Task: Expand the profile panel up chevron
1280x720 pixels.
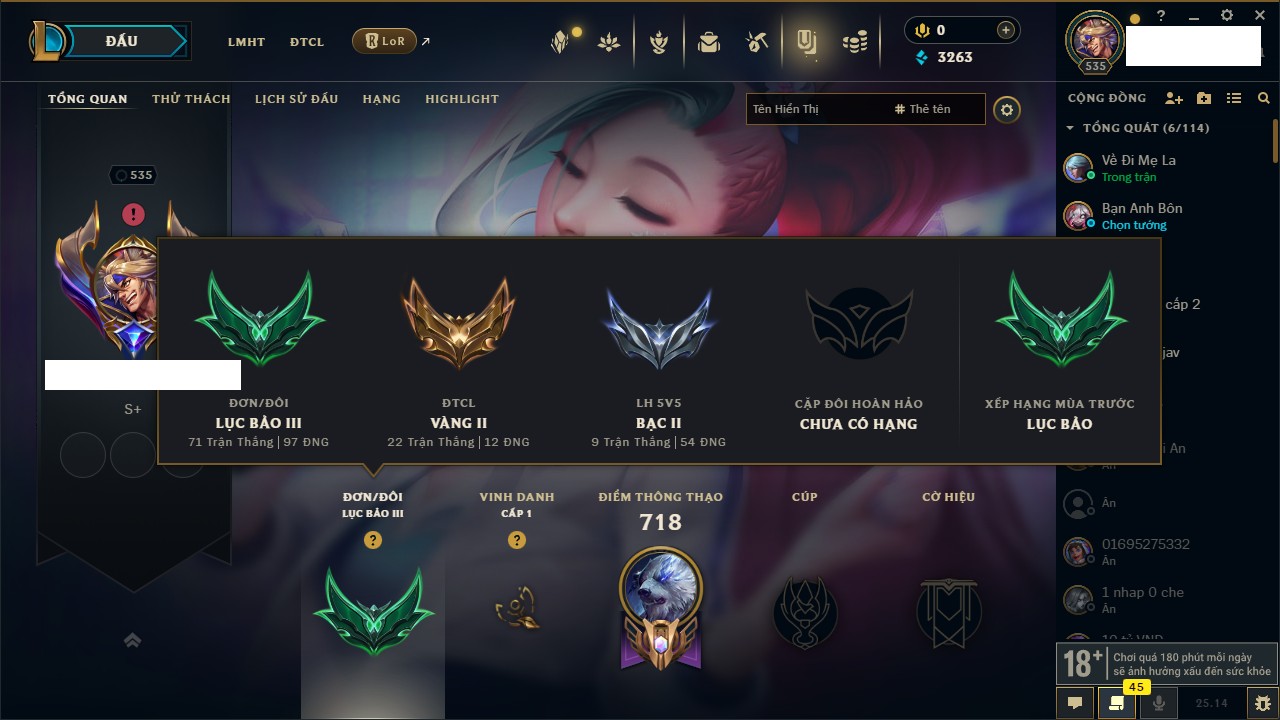Action: pos(133,641)
